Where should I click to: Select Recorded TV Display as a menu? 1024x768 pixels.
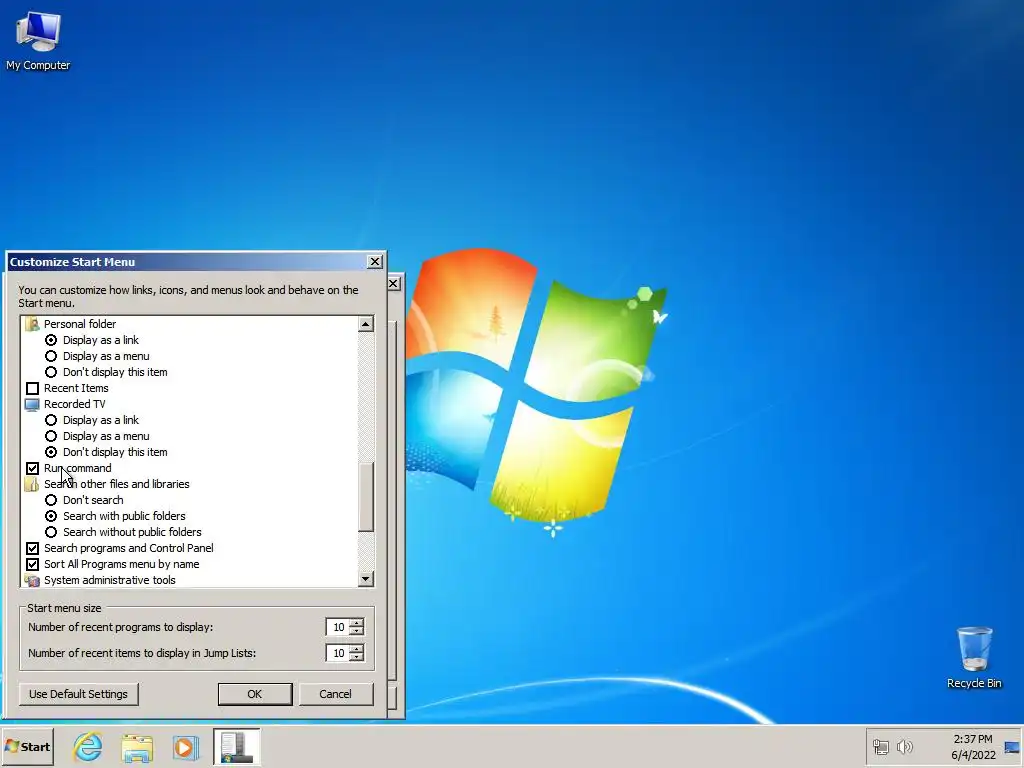tap(51, 436)
